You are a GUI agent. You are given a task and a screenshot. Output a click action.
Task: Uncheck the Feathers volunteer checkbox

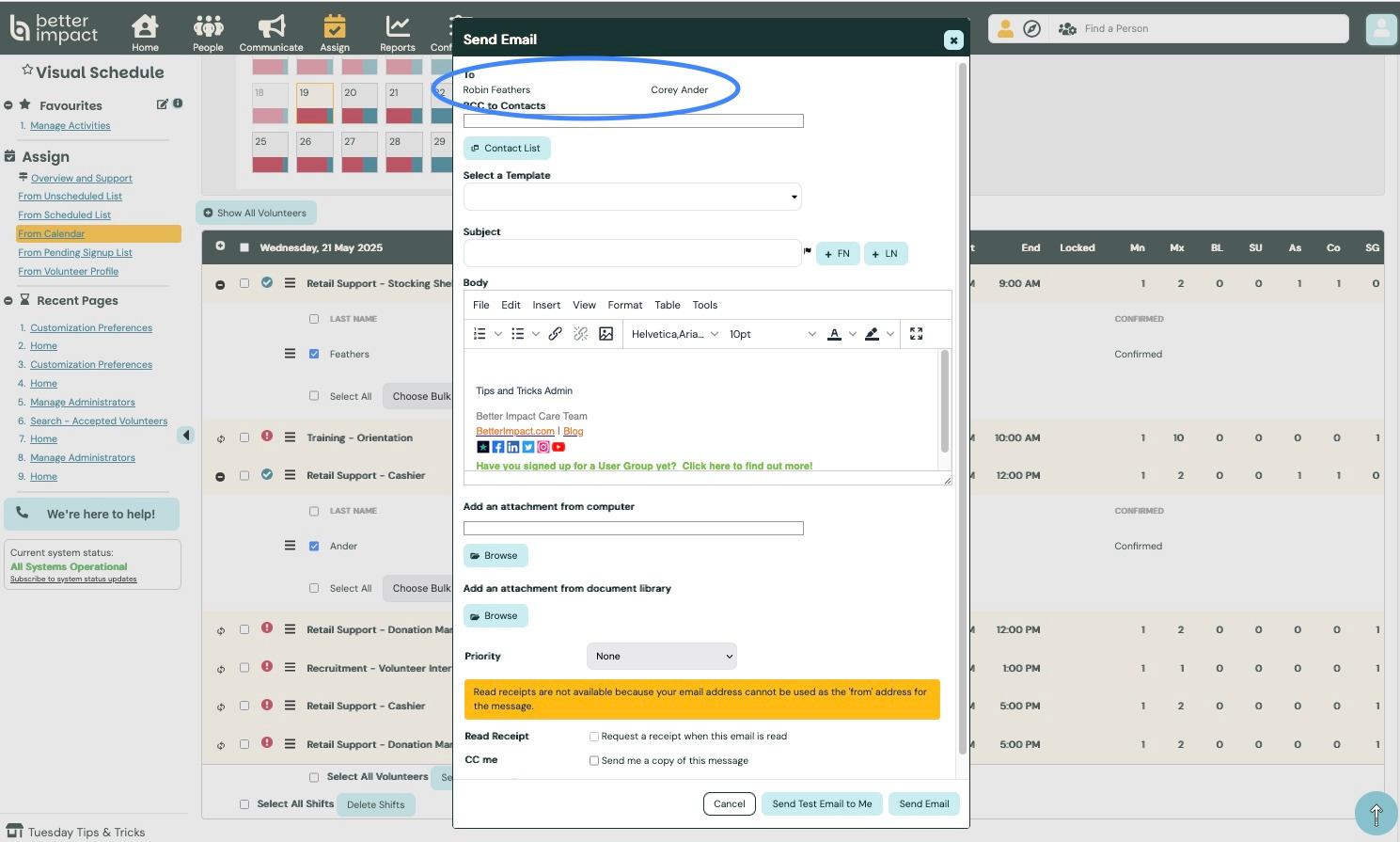(314, 354)
